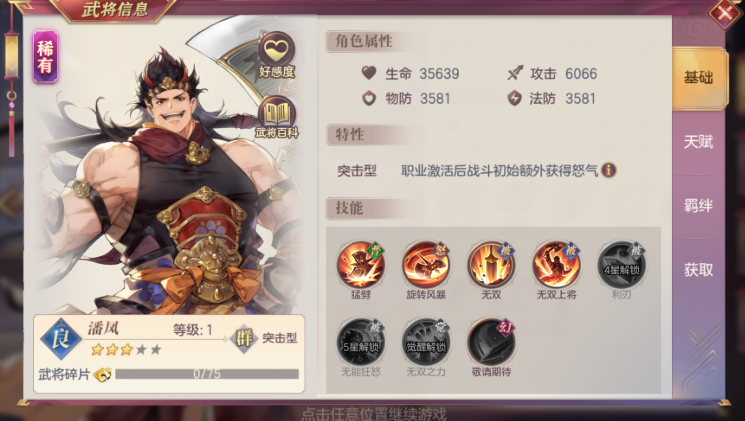Tap the locked 无双之力 awakening skill

pos(426,342)
